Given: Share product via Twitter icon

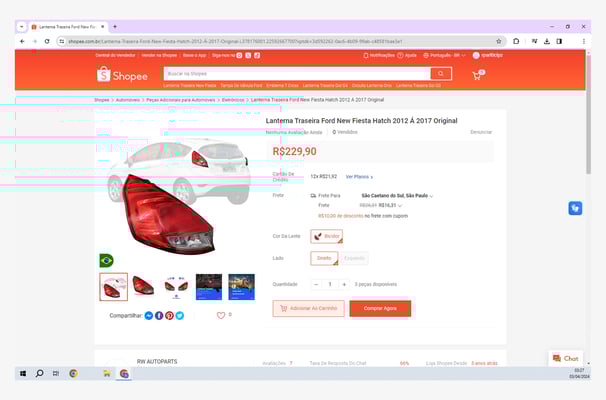Looking at the screenshot, I should 180,316.
